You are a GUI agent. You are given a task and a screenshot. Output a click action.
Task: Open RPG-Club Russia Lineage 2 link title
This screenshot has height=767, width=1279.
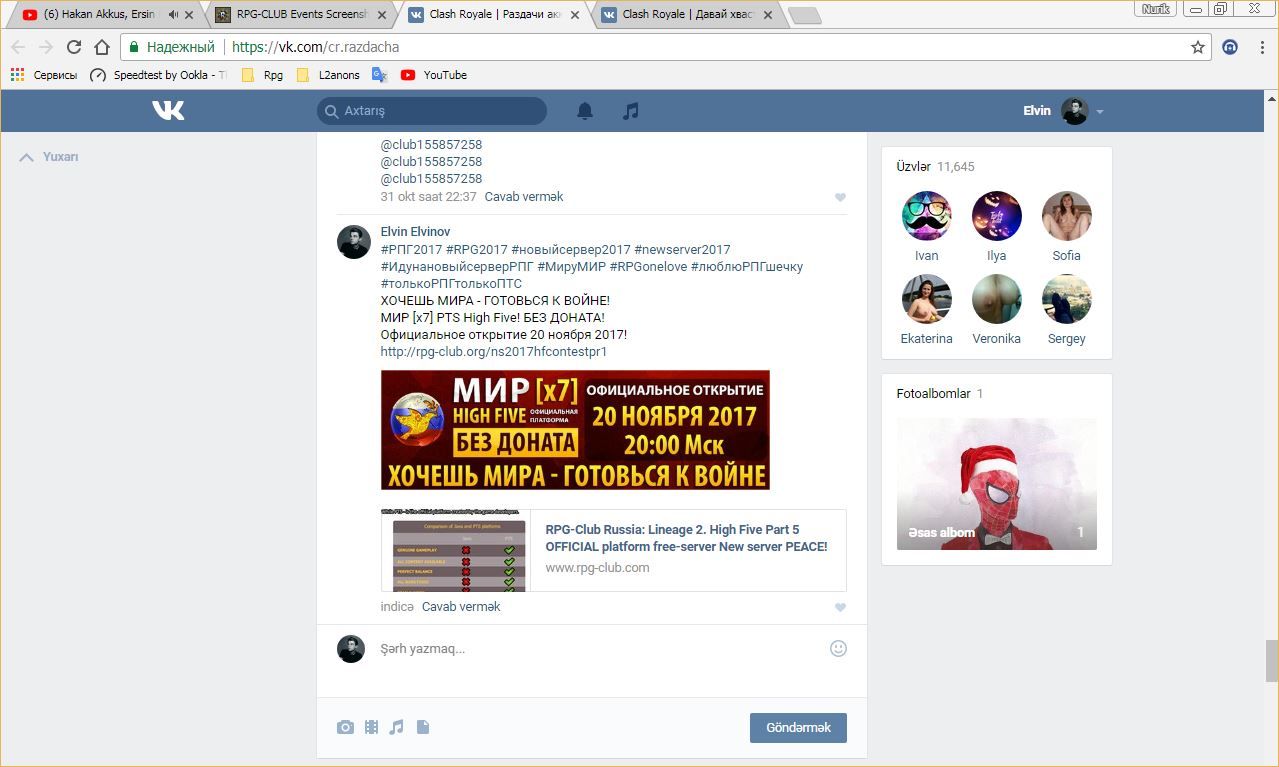[686, 538]
